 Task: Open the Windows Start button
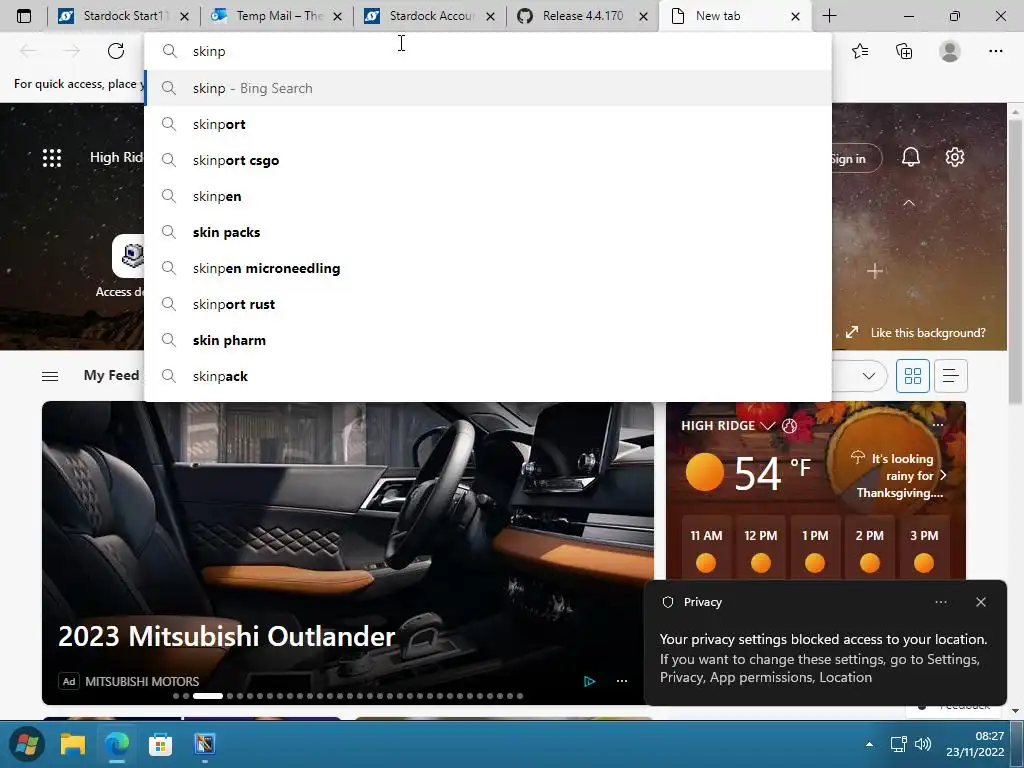[26, 744]
